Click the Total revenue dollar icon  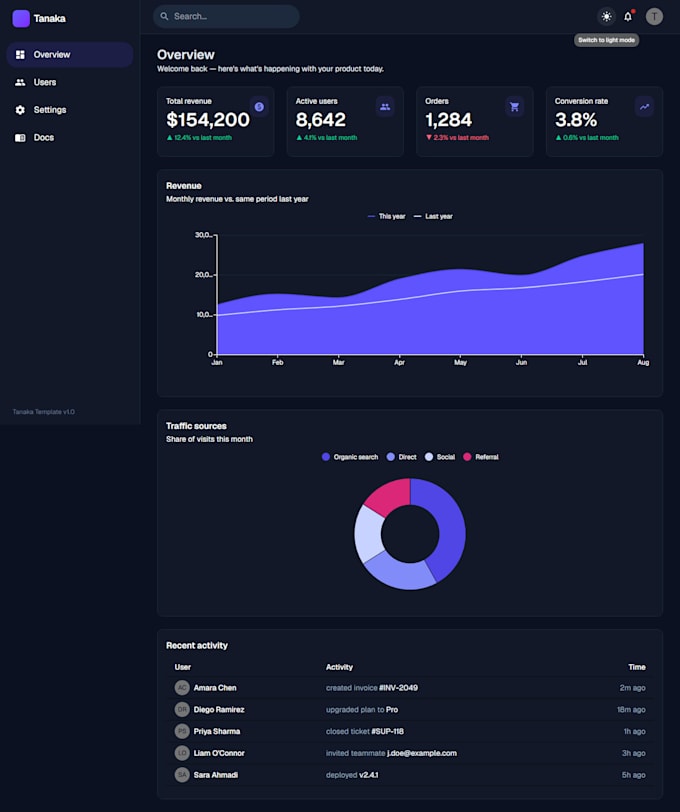coord(259,107)
